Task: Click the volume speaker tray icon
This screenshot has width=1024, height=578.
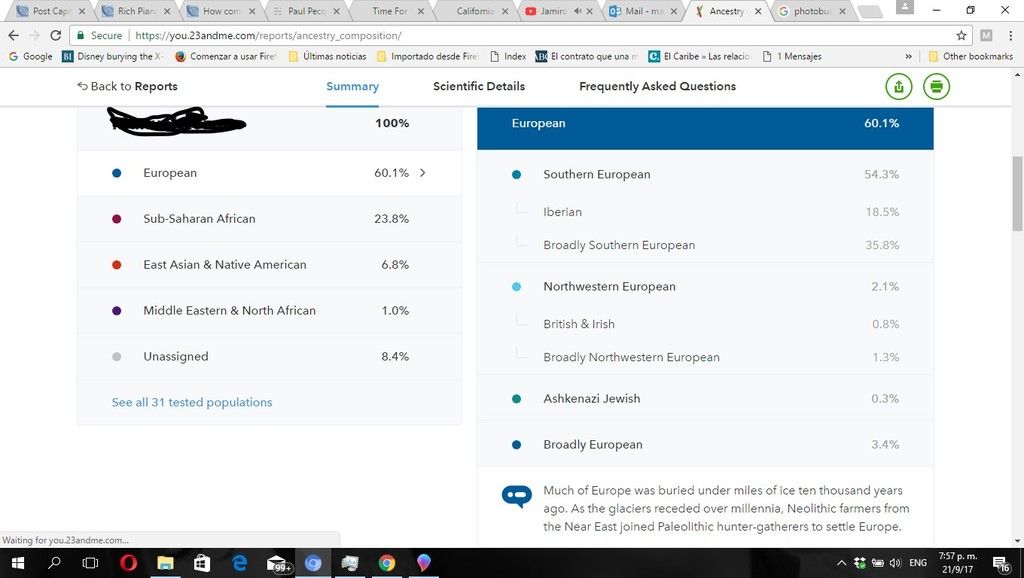Action: coord(895,563)
